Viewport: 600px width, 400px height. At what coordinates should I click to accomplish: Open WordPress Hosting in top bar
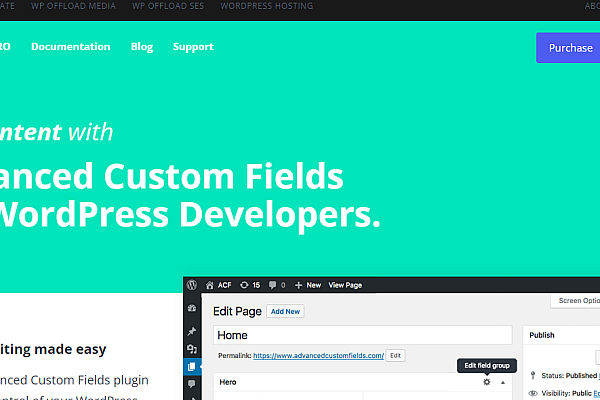coord(267,6)
